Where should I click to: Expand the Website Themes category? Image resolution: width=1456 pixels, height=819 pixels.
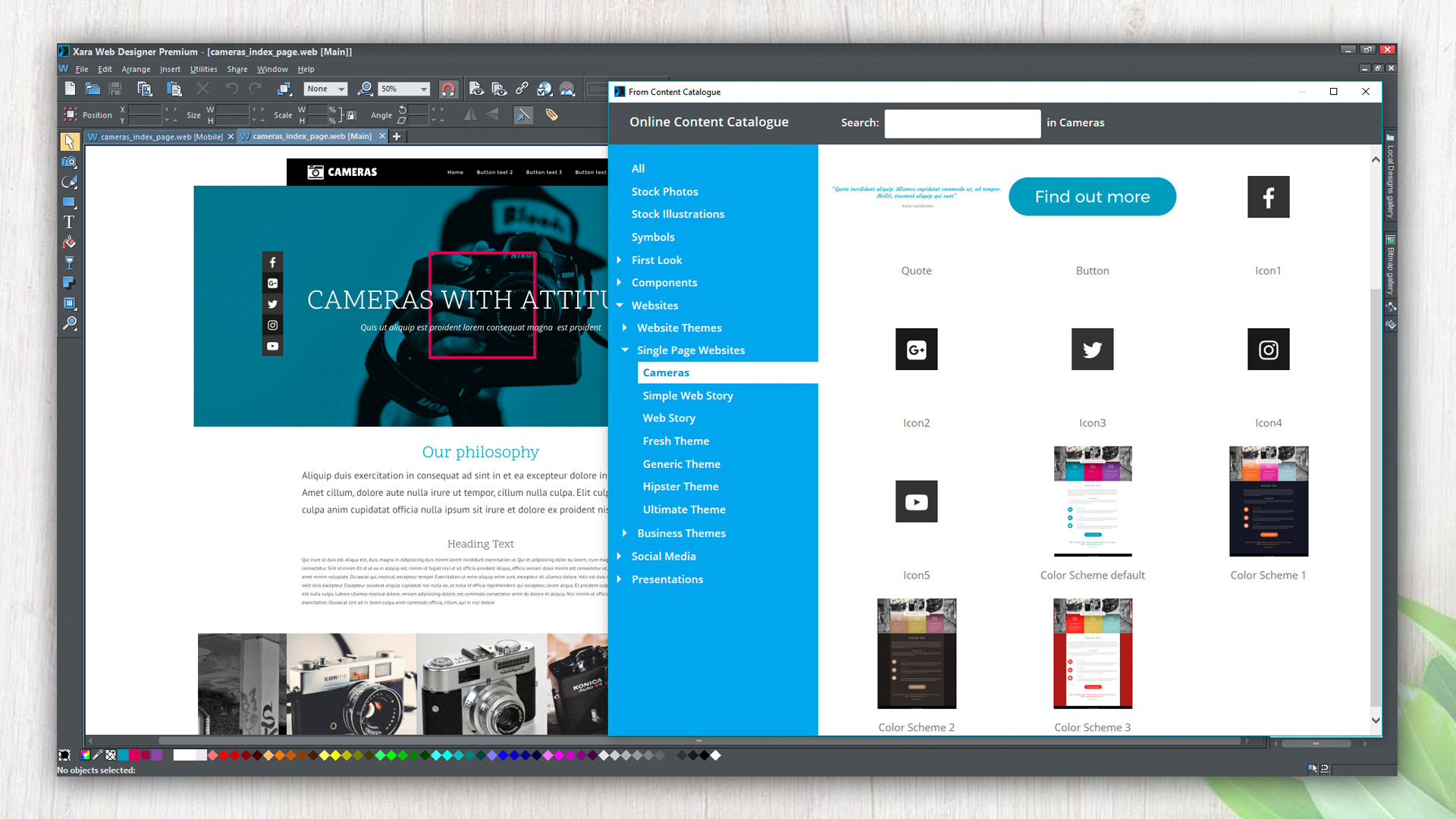(x=625, y=328)
